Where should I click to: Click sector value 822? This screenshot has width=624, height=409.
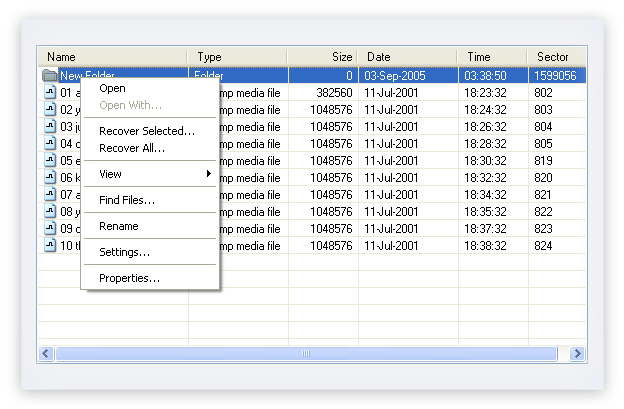click(x=543, y=212)
